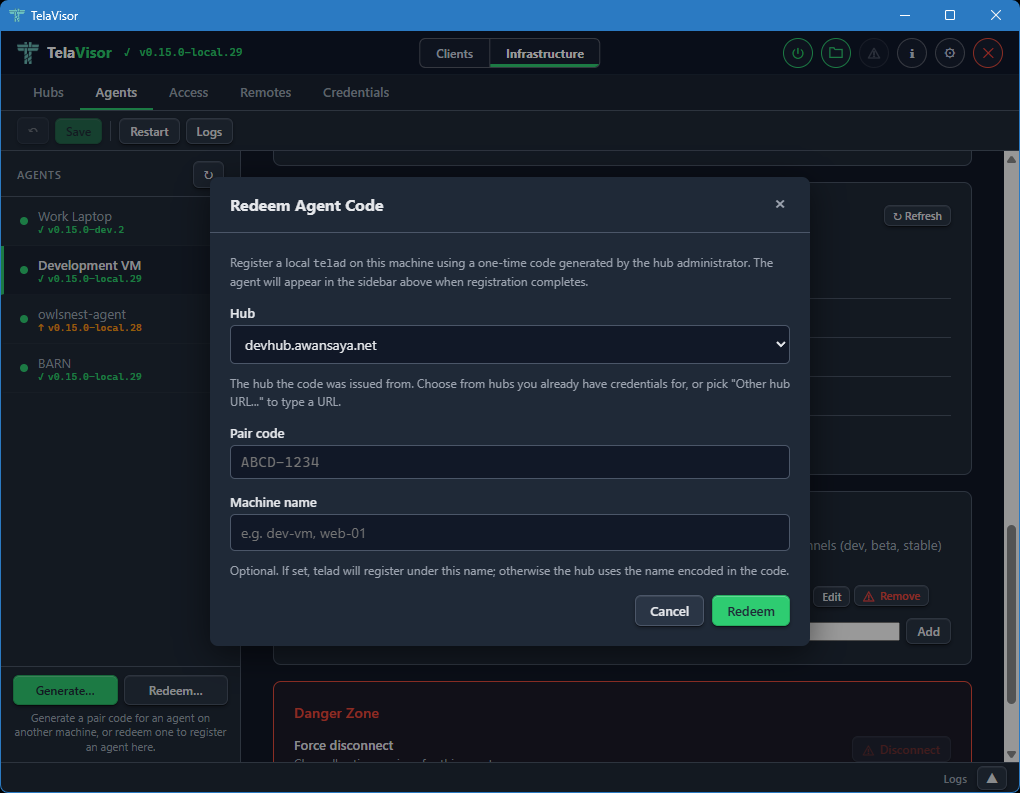The height and width of the screenshot is (793, 1020).
Task: Click the scrollbar up arrow
Action: tap(1011, 159)
